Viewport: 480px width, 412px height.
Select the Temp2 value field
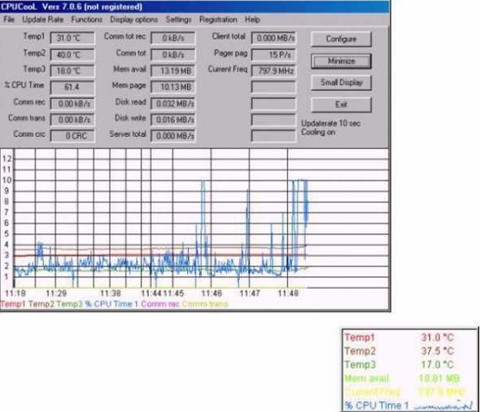[72, 55]
